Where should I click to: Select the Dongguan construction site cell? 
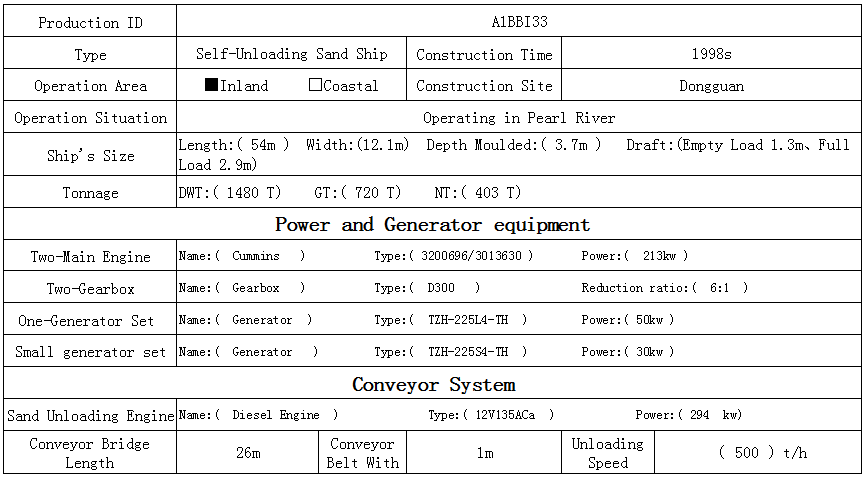tap(711, 86)
